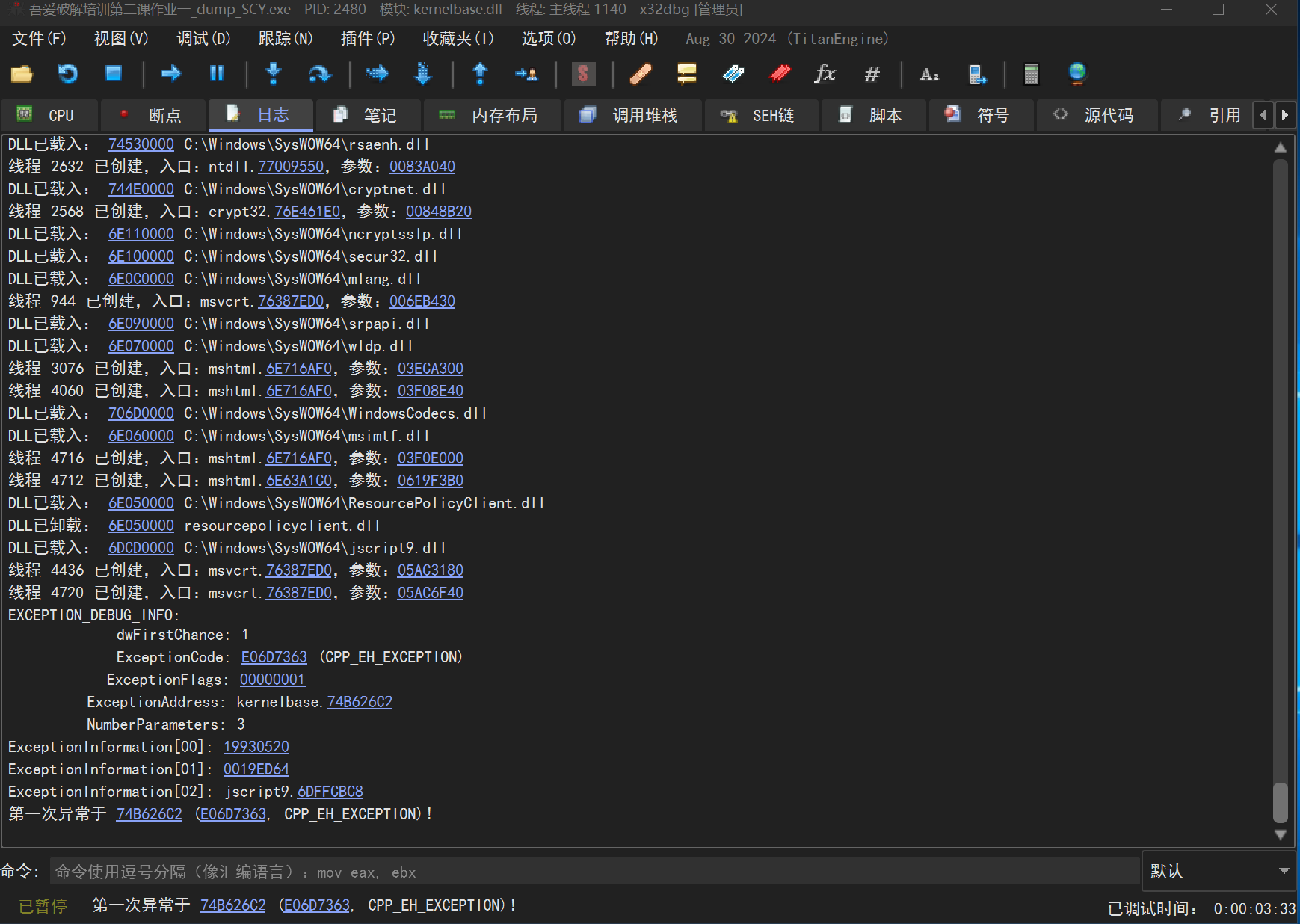Viewport: 1300px width, 924px height.
Task: Click the scrollbar down arrow
Action: (x=1280, y=834)
